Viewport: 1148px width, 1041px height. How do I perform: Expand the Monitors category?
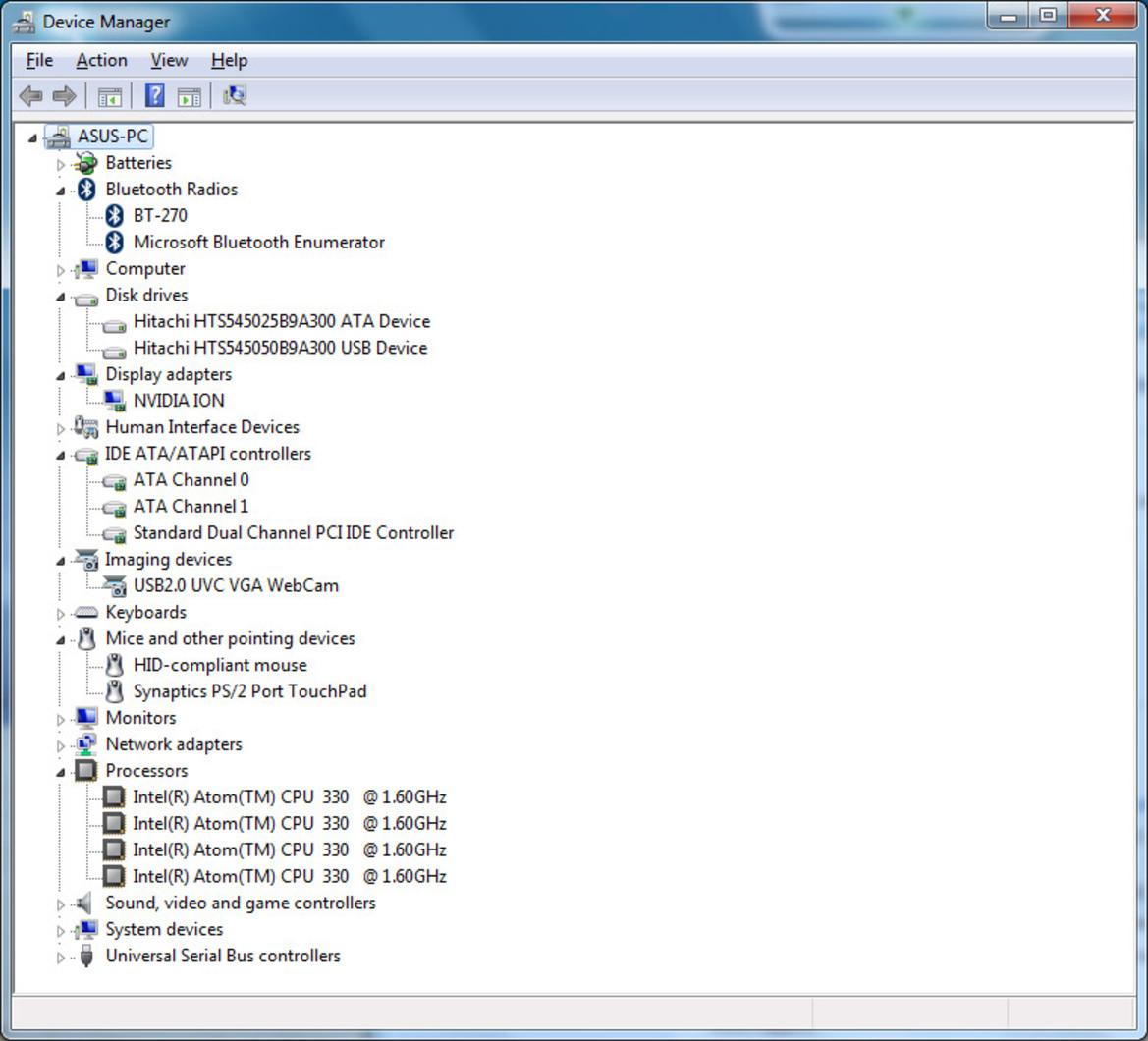[x=61, y=719]
